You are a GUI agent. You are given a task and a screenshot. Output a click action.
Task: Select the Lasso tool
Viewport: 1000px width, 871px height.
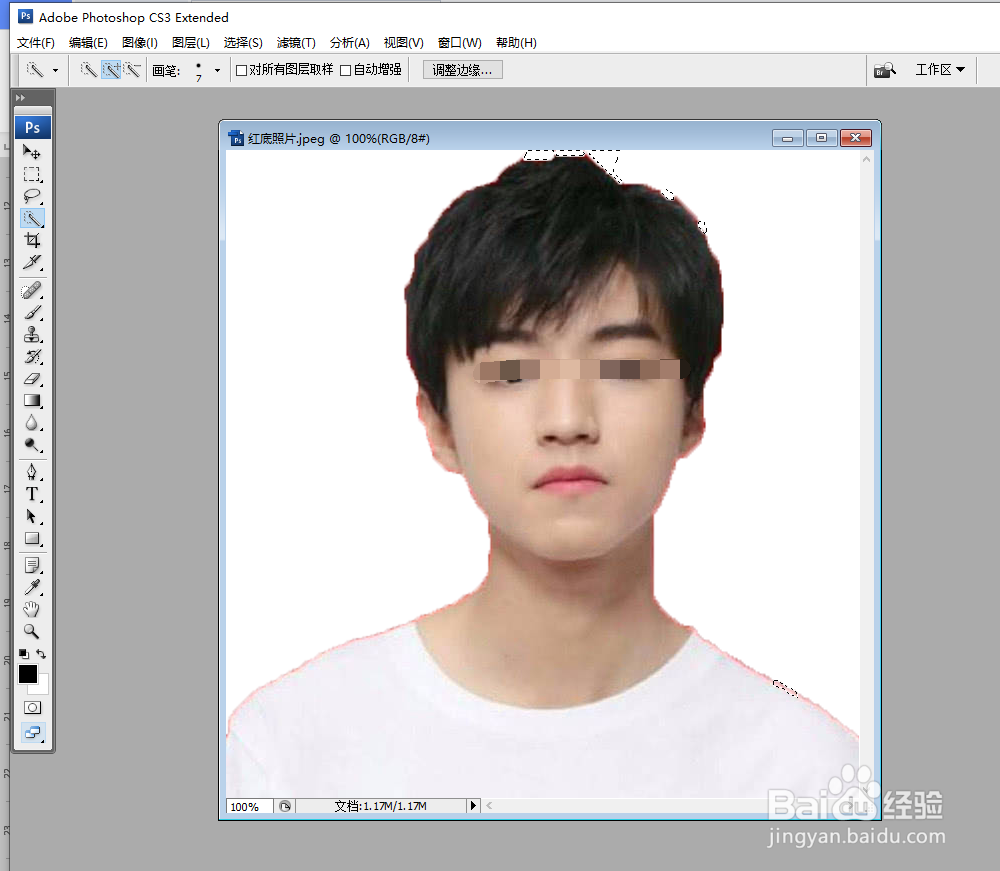click(32, 196)
